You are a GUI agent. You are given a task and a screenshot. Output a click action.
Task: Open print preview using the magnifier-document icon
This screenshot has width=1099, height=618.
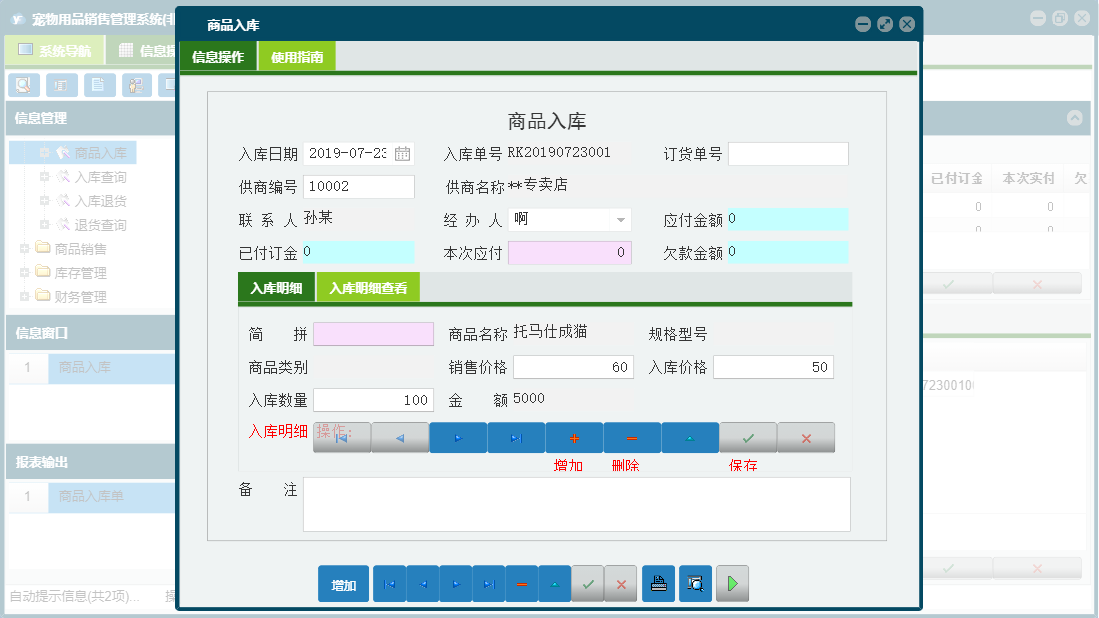(x=695, y=583)
